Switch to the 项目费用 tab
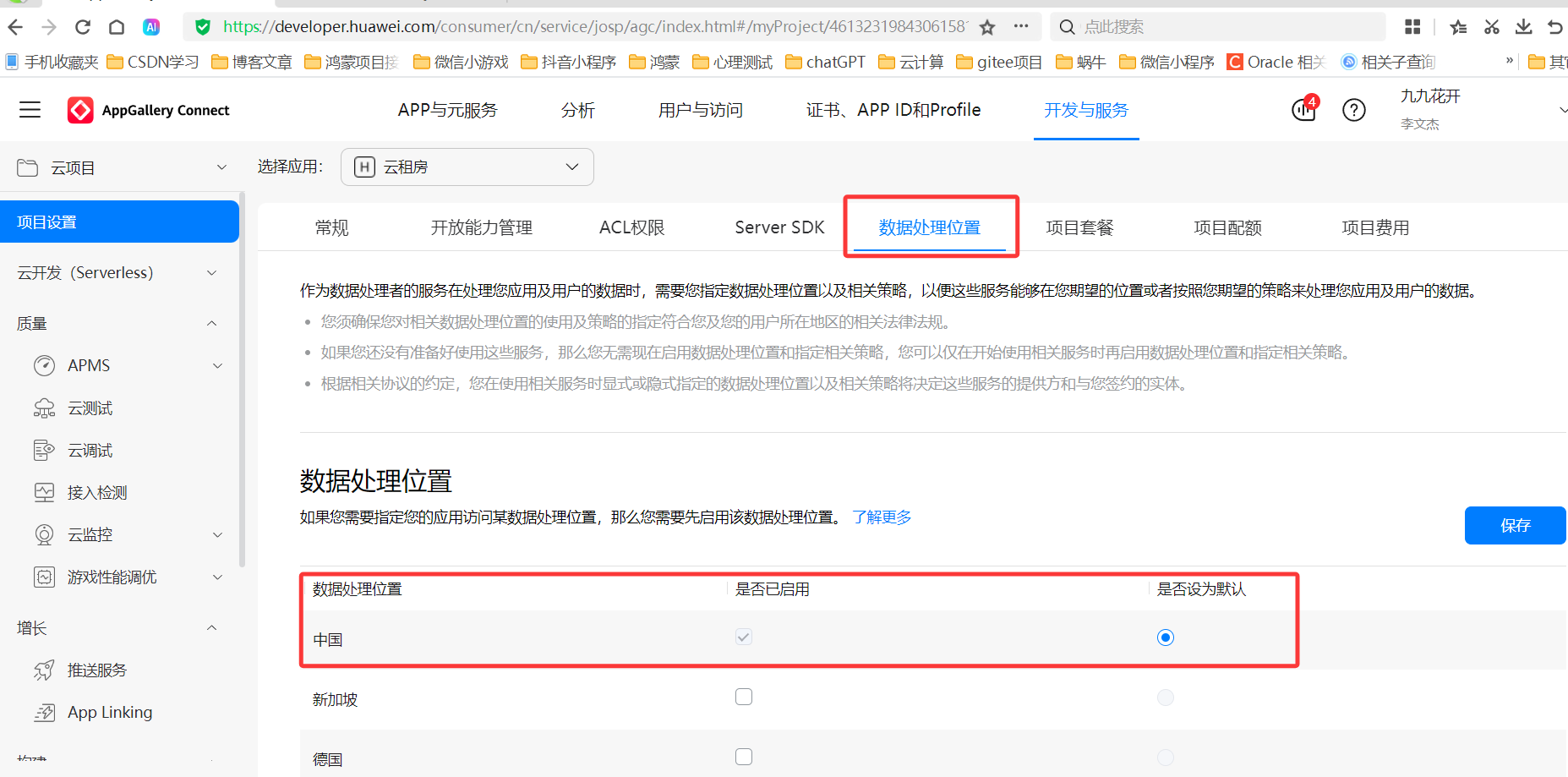Image resolution: width=1568 pixels, height=777 pixels. [x=1376, y=227]
